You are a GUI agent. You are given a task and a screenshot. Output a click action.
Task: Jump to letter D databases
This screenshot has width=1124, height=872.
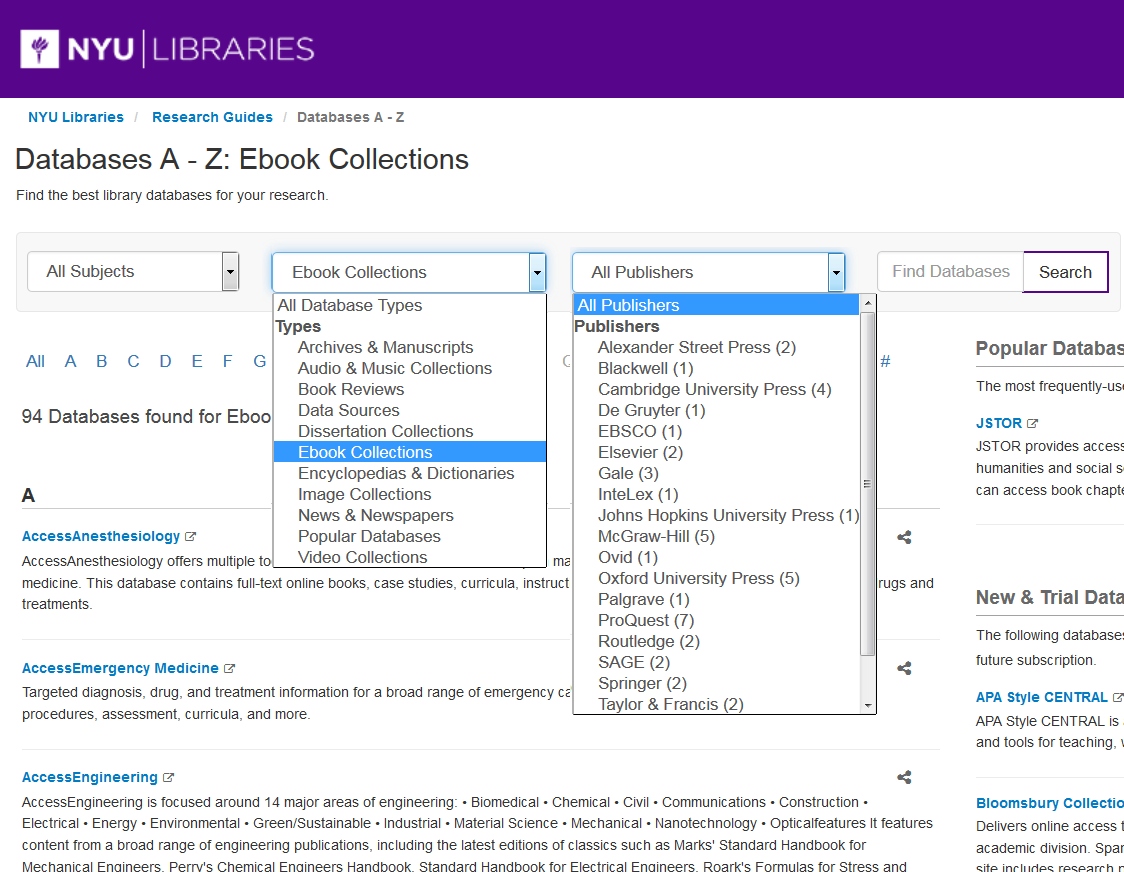(x=166, y=361)
